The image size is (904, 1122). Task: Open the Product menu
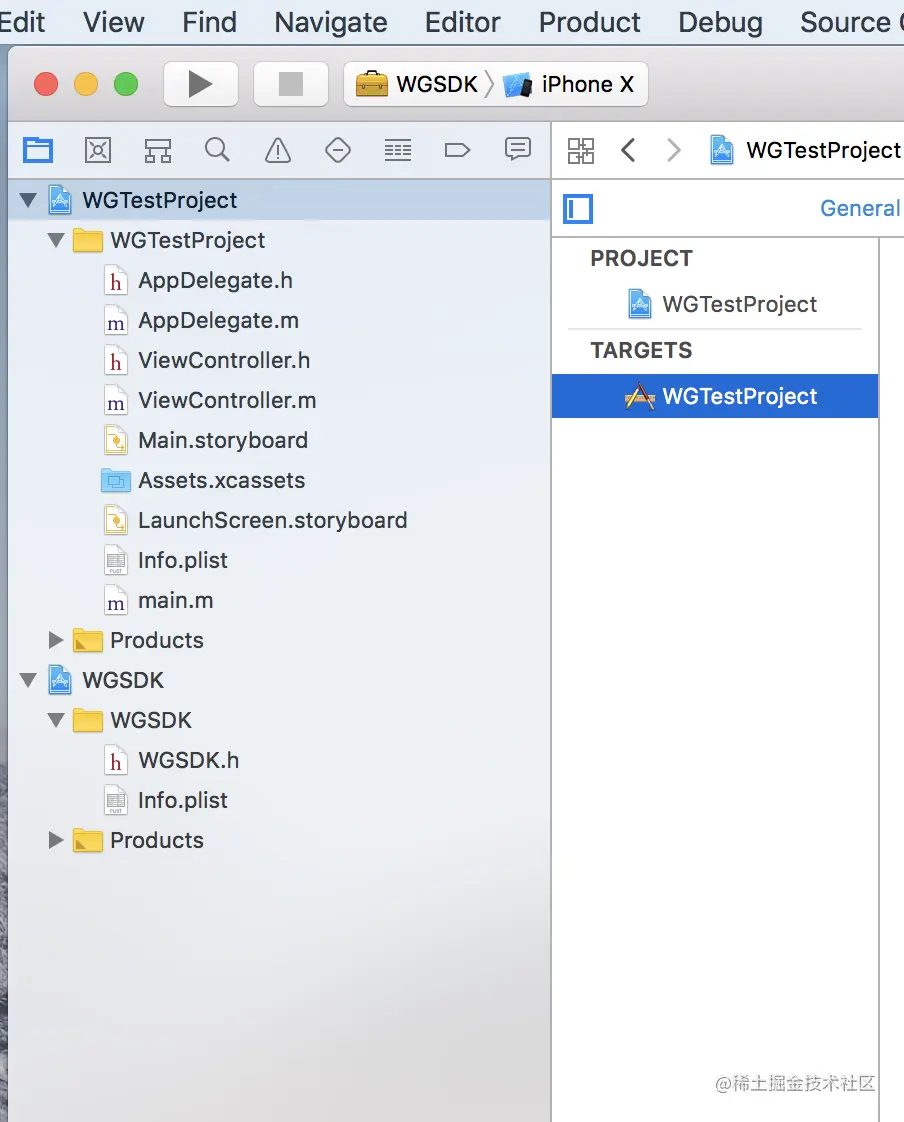[x=589, y=22]
